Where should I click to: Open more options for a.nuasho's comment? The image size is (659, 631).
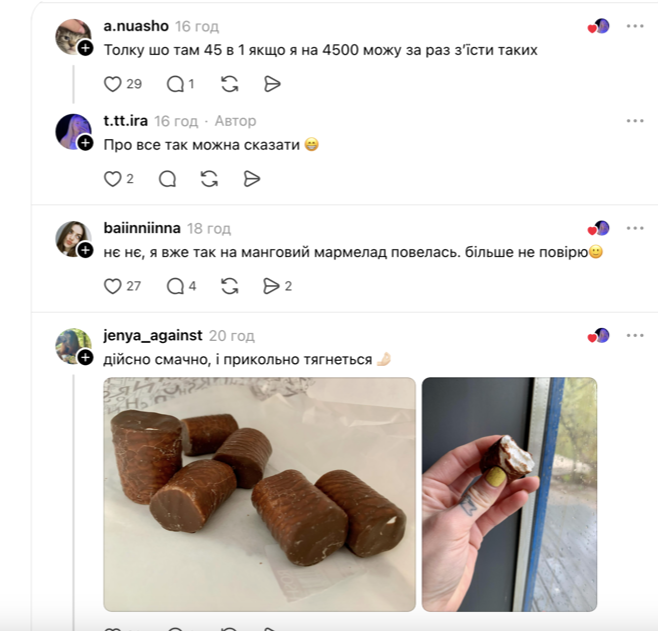[x=635, y=26]
